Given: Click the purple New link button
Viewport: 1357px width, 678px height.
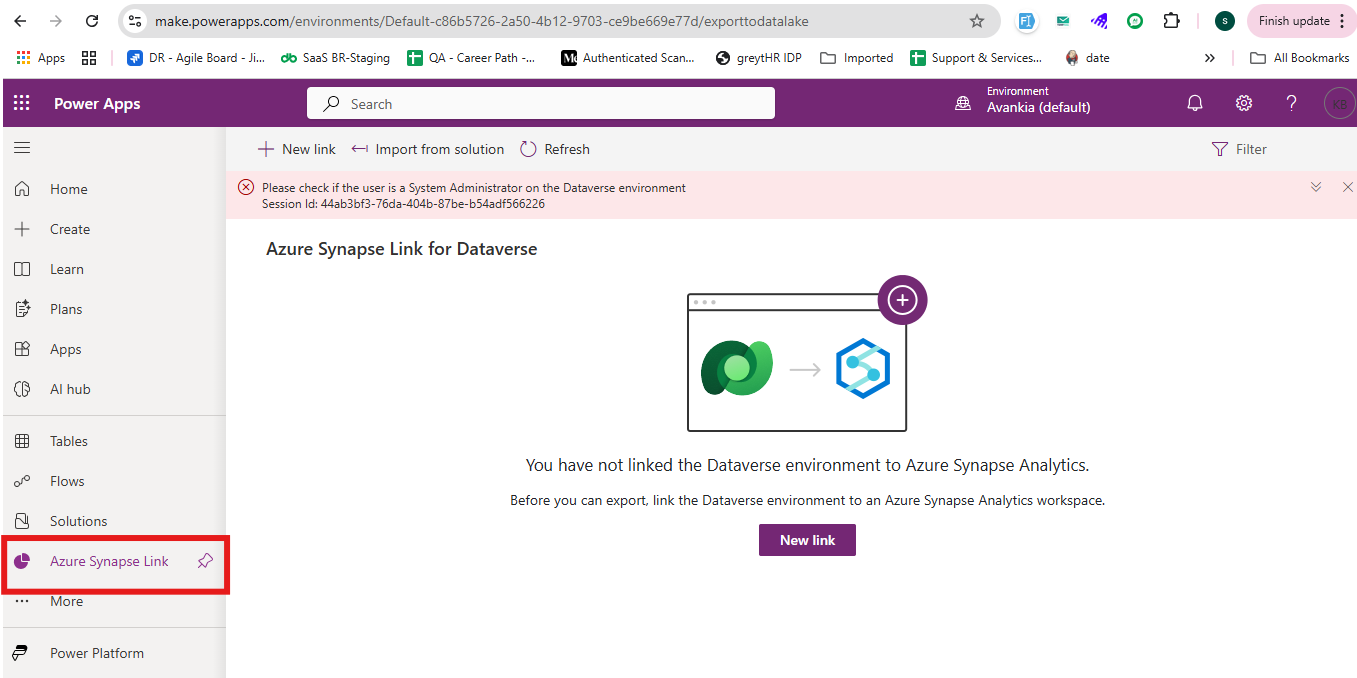Looking at the screenshot, I should coord(807,540).
